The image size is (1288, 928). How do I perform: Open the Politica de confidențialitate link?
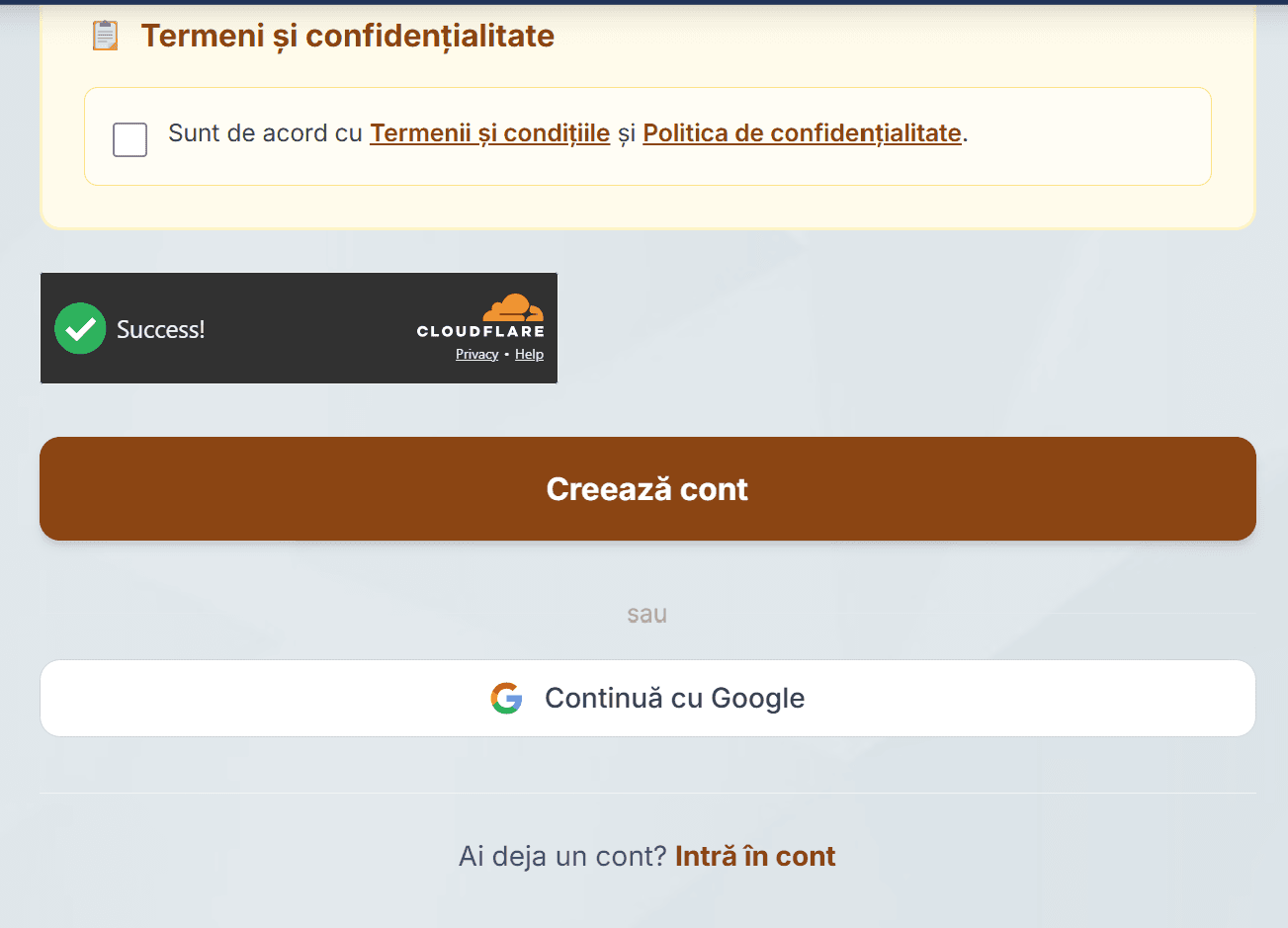(802, 133)
